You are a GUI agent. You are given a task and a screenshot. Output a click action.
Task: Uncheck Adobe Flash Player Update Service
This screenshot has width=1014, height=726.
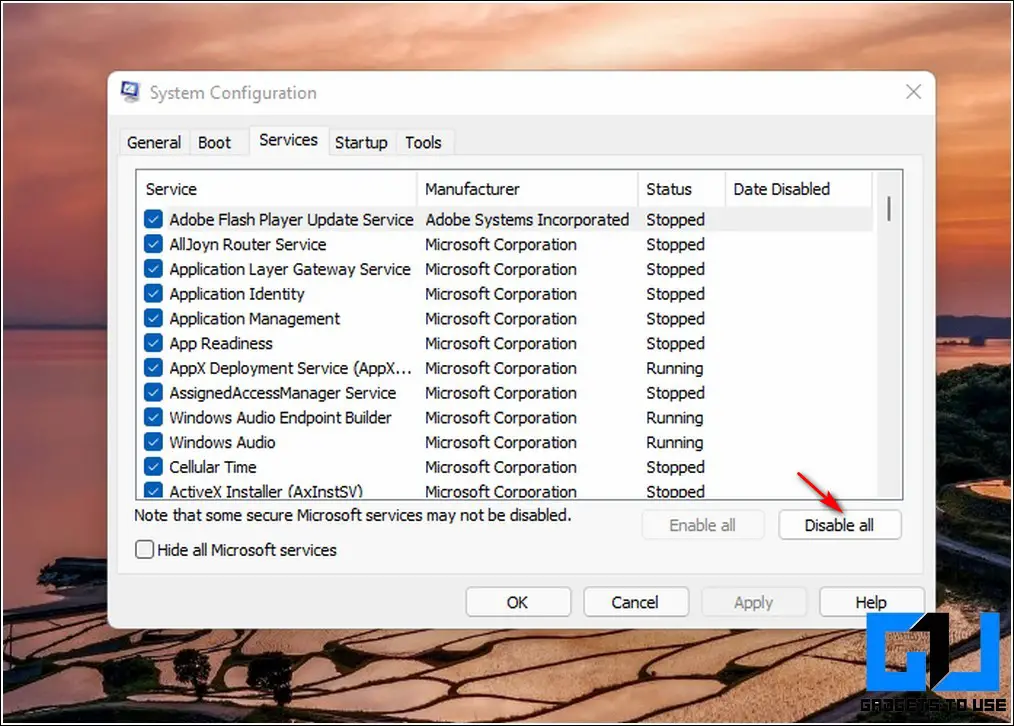153,220
